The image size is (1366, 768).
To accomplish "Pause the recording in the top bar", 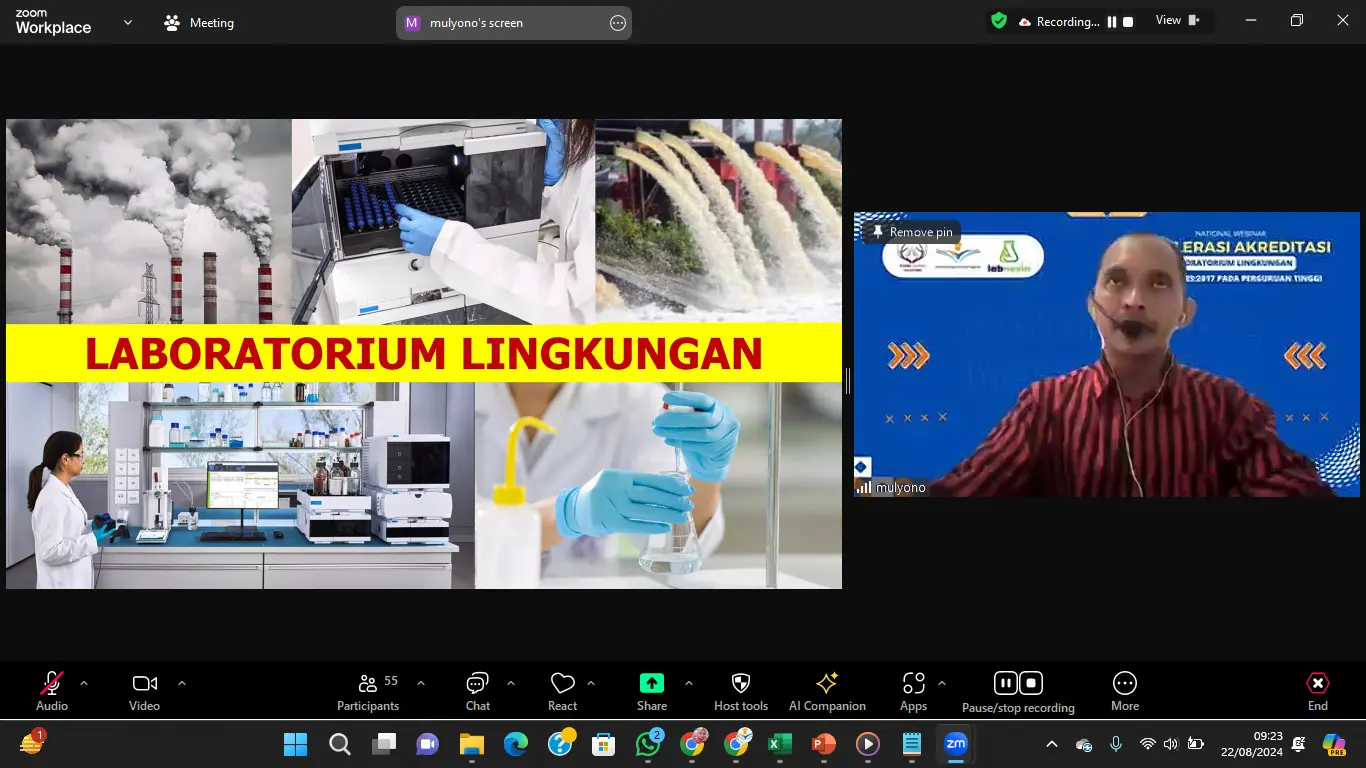I will click(x=1111, y=20).
